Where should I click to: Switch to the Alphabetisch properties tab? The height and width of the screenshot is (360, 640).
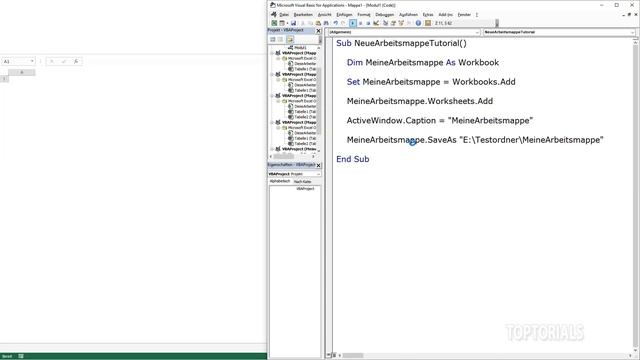[x=280, y=181]
